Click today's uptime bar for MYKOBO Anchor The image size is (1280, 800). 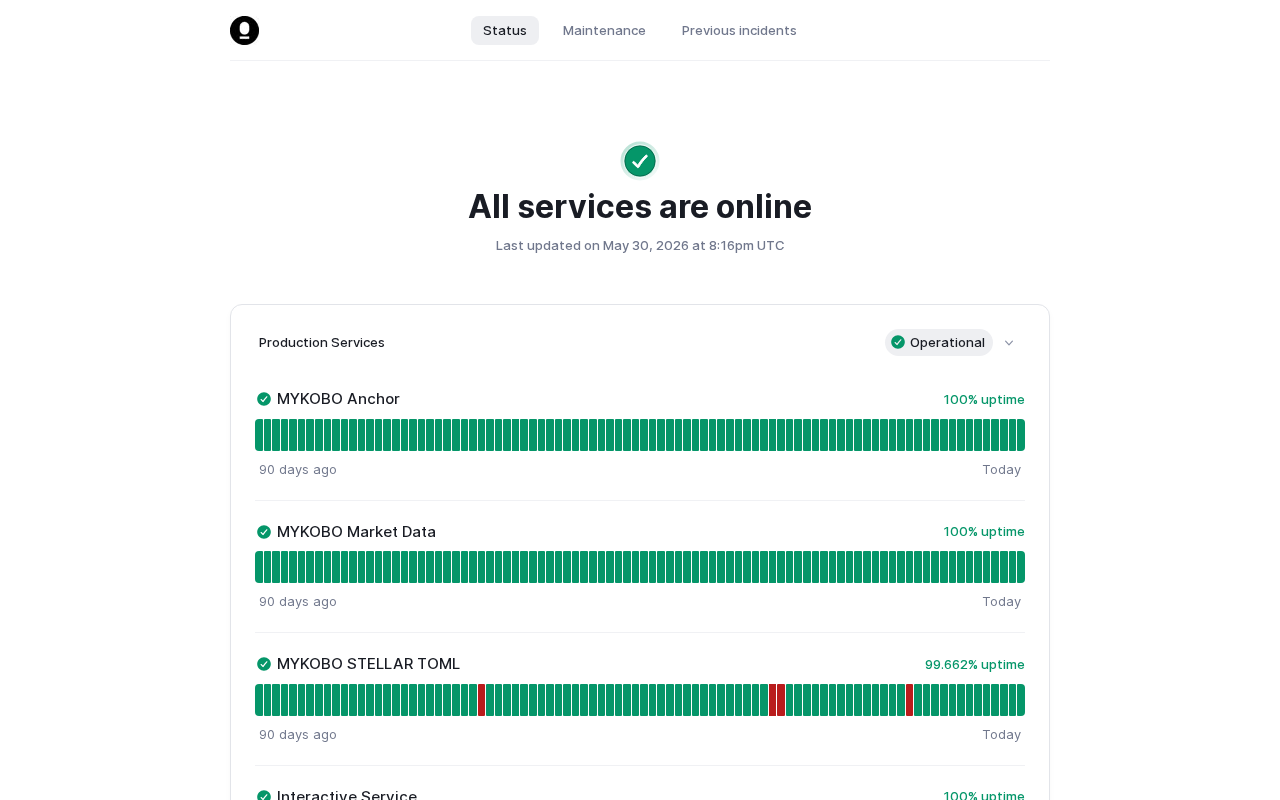(1021, 435)
